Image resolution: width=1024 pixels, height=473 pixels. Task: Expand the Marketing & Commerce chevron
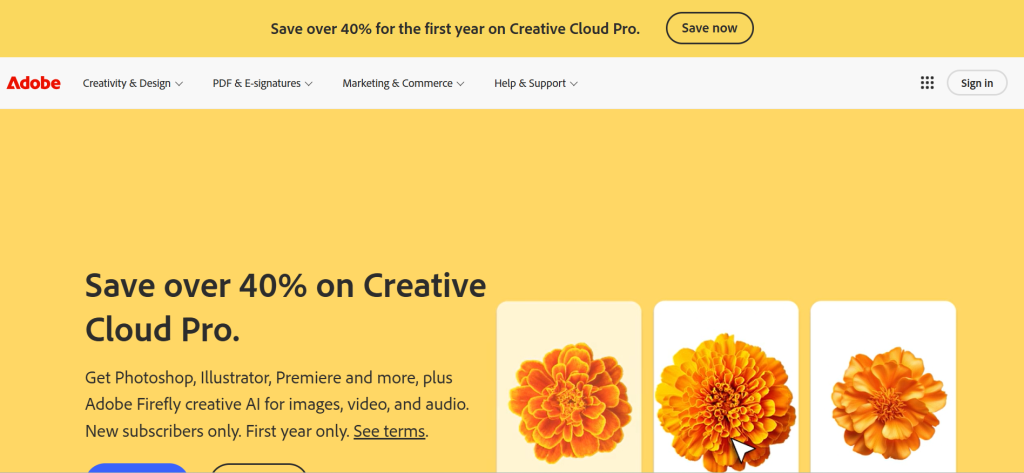tap(461, 84)
